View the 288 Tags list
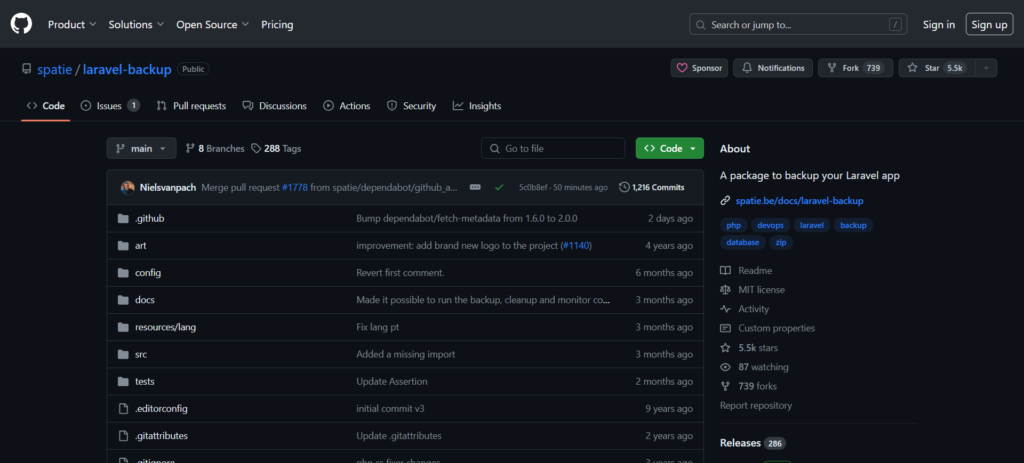The height and width of the screenshot is (463, 1024). [x=276, y=148]
